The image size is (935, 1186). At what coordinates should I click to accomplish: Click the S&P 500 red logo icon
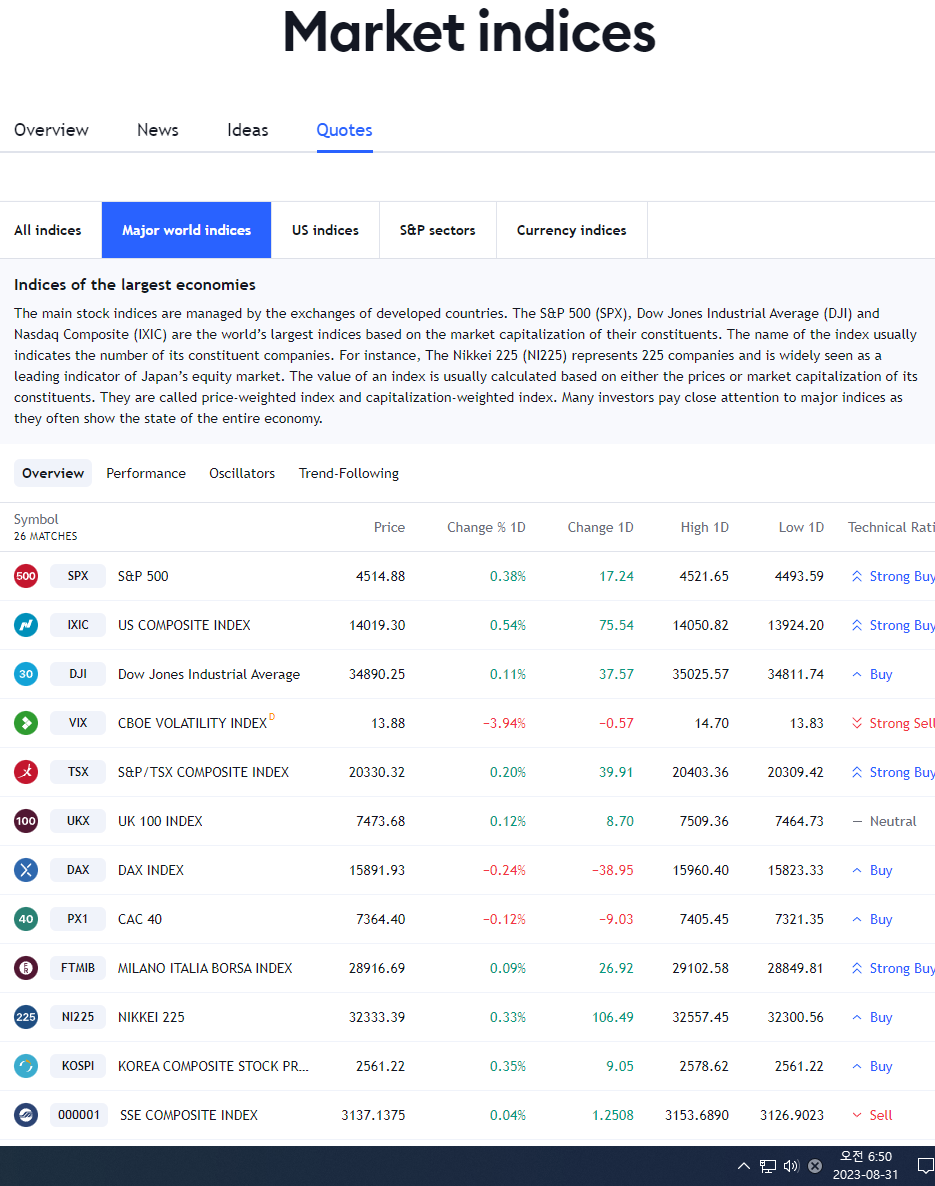[x=26, y=576]
